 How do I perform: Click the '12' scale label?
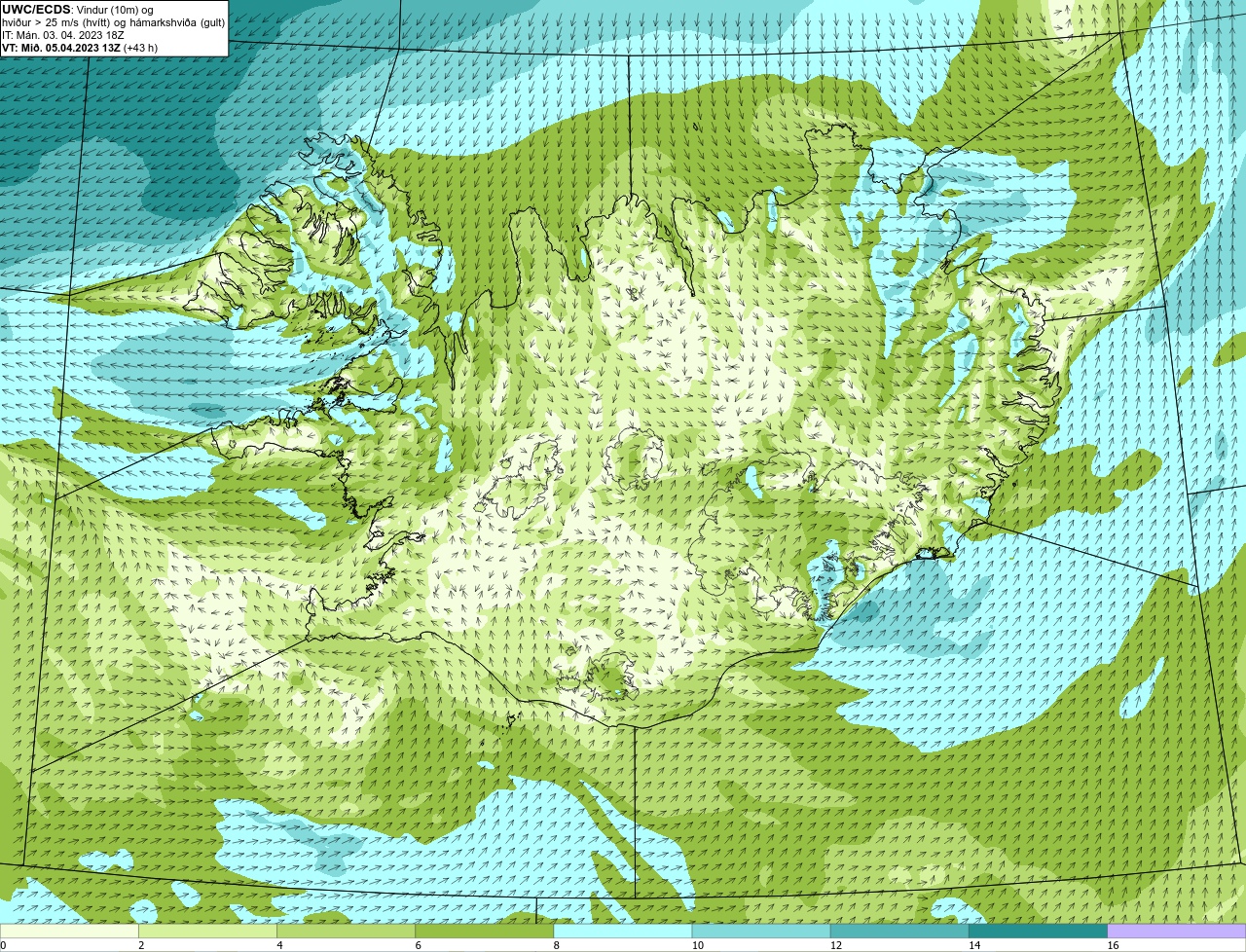[836, 945]
